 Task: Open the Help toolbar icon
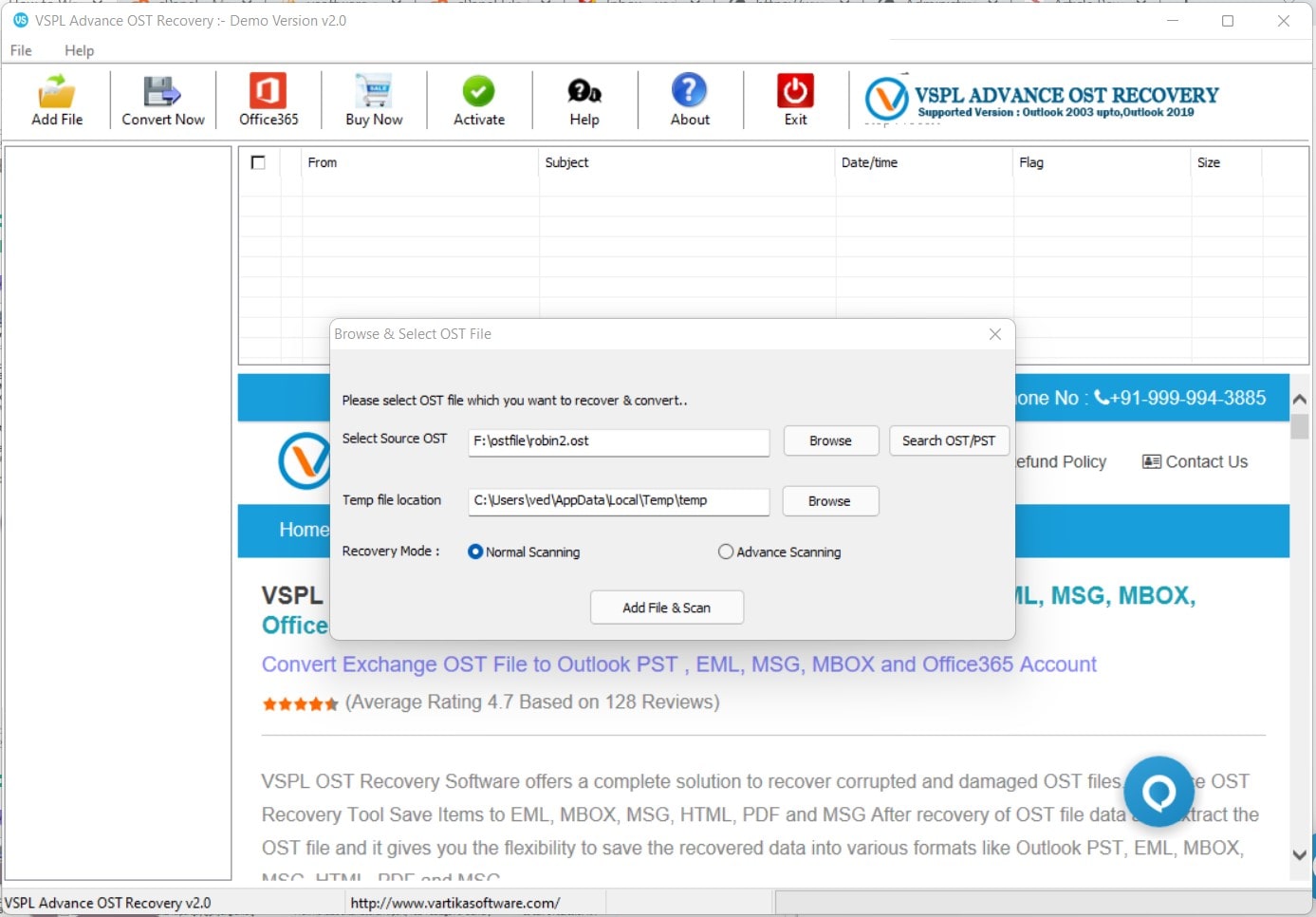click(584, 100)
